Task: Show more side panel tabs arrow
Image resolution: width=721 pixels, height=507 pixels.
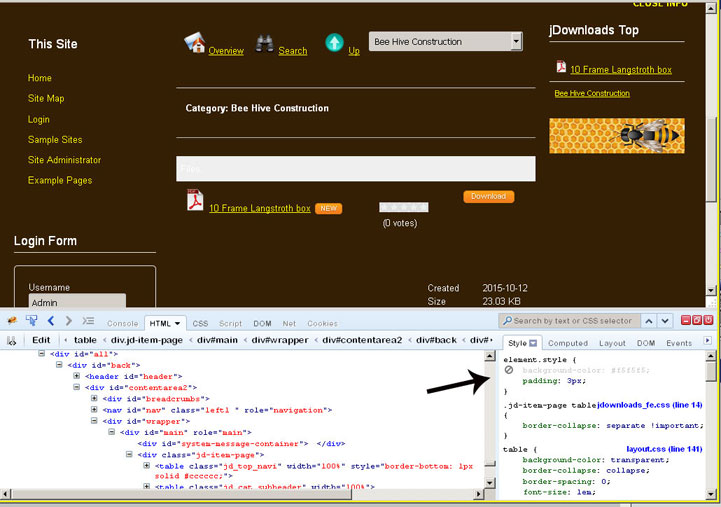Action: click(708, 341)
